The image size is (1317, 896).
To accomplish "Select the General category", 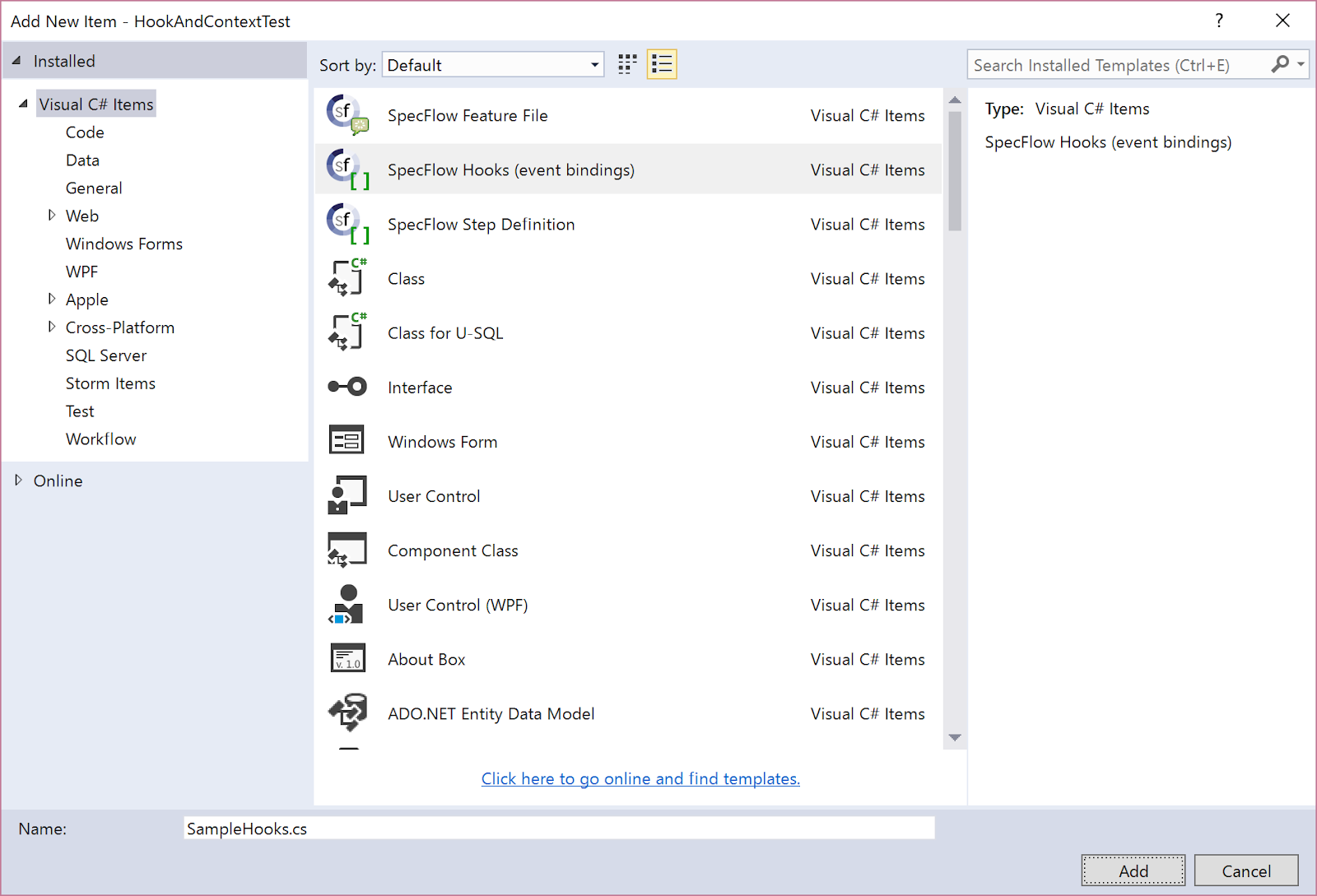I will 94,188.
